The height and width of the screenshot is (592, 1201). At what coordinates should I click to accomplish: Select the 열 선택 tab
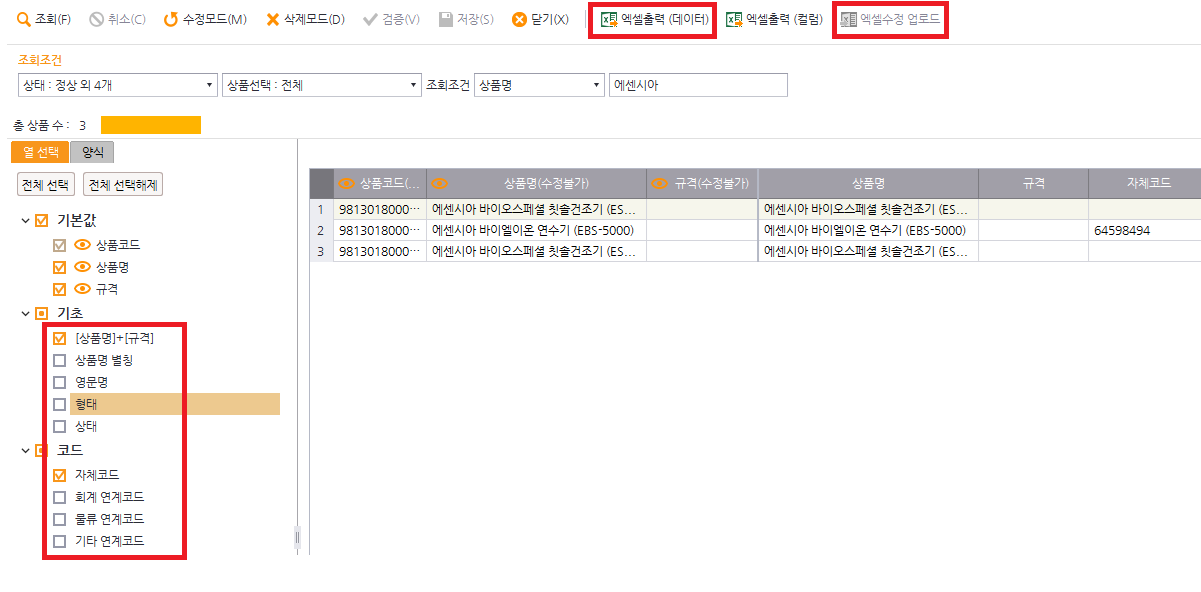click(x=41, y=152)
